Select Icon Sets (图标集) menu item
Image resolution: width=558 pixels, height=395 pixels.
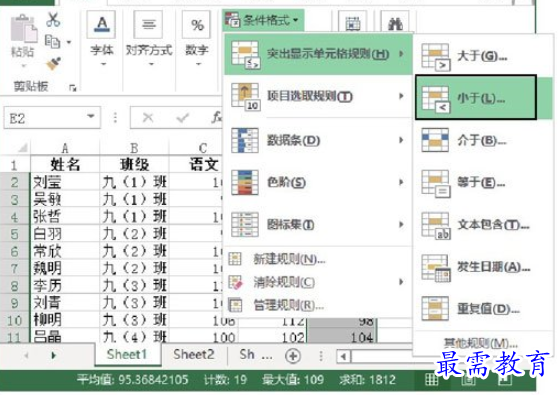pyautogui.click(x=319, y=224)
